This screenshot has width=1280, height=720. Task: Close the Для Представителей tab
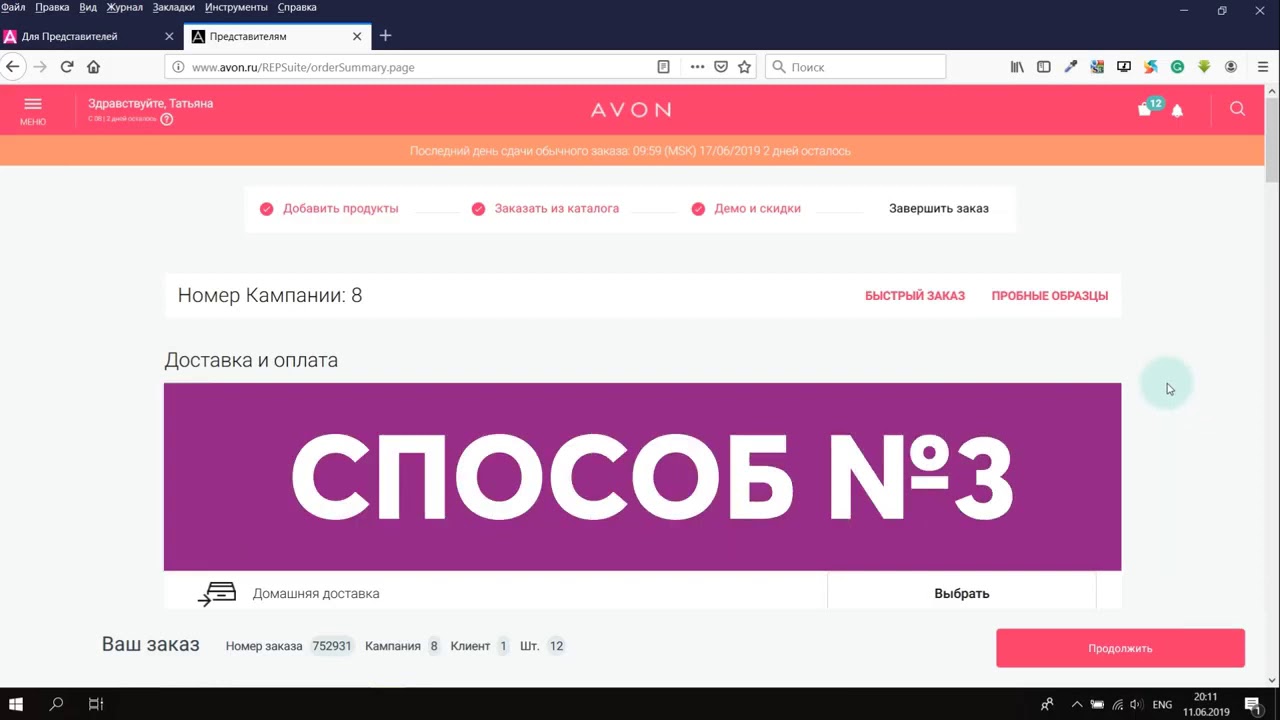point(169,37)
